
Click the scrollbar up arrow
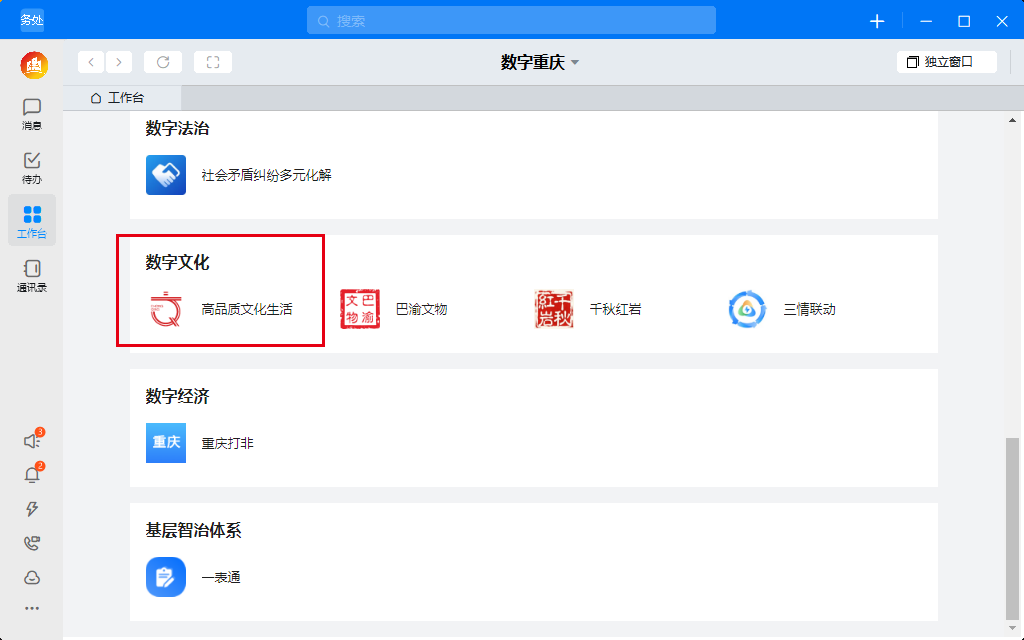coord(1012,120)
